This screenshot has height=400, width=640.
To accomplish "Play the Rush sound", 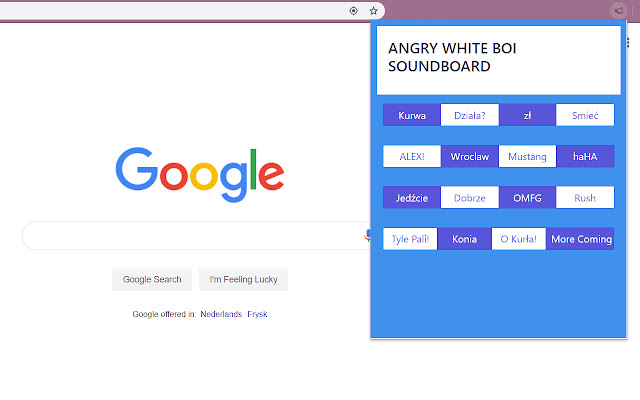I will [585, 198].
